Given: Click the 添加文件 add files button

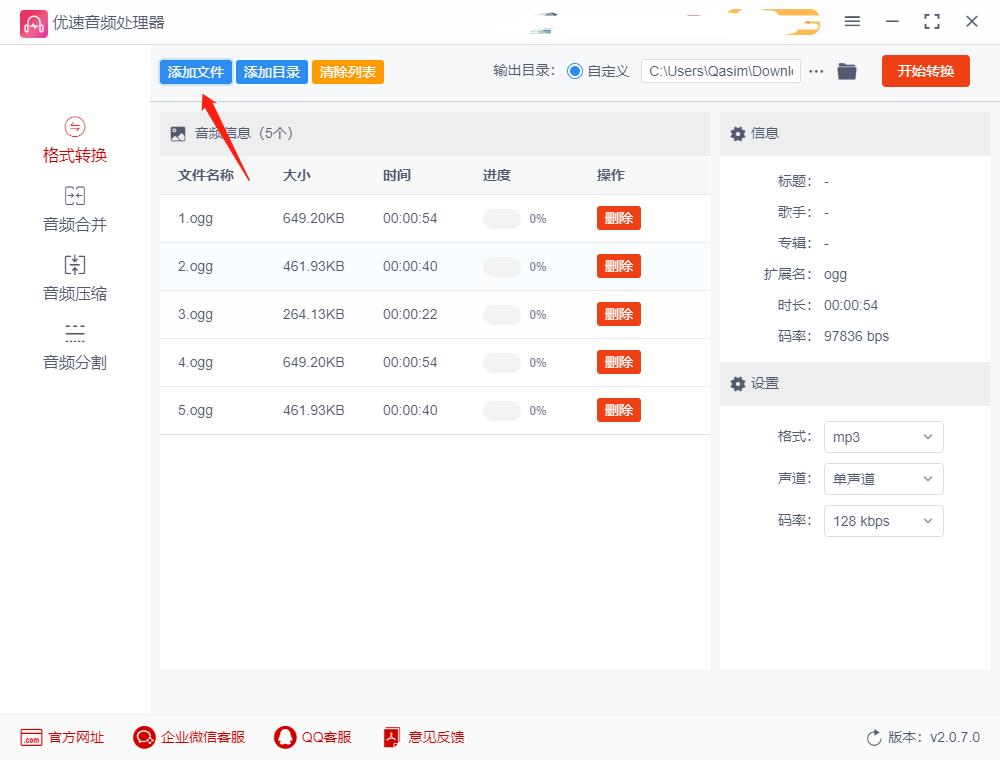Looking at the screenshot, I should click(x=195, y=71).
